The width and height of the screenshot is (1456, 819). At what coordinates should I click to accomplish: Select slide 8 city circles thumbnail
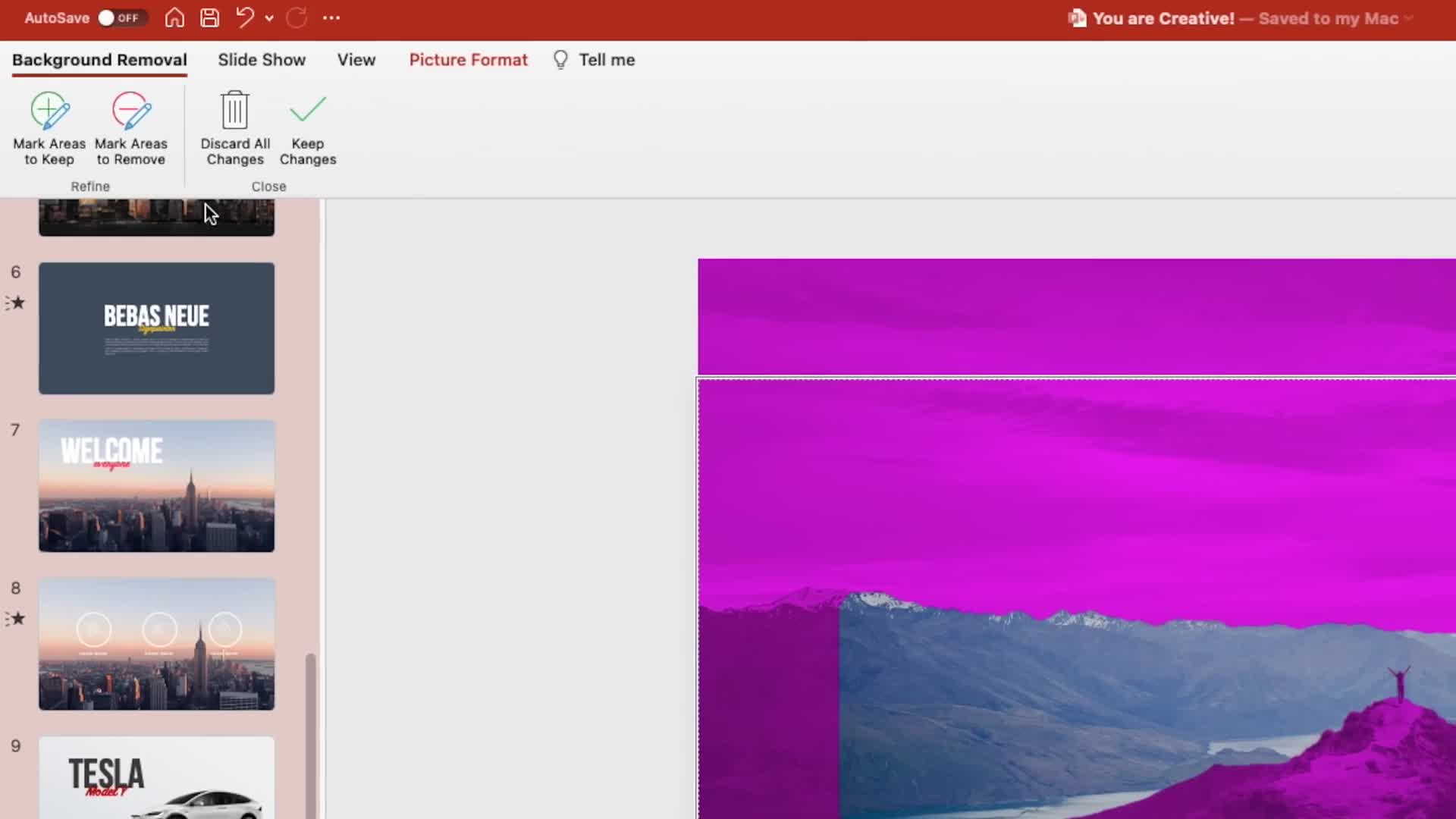157,644
